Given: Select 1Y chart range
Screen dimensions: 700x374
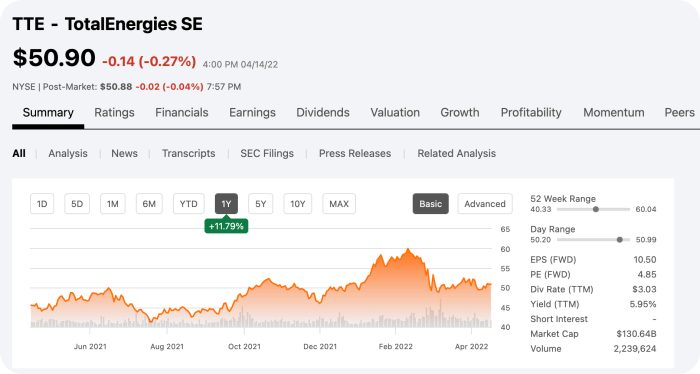Looking at the screenshot, I should [x=226, y=204].
